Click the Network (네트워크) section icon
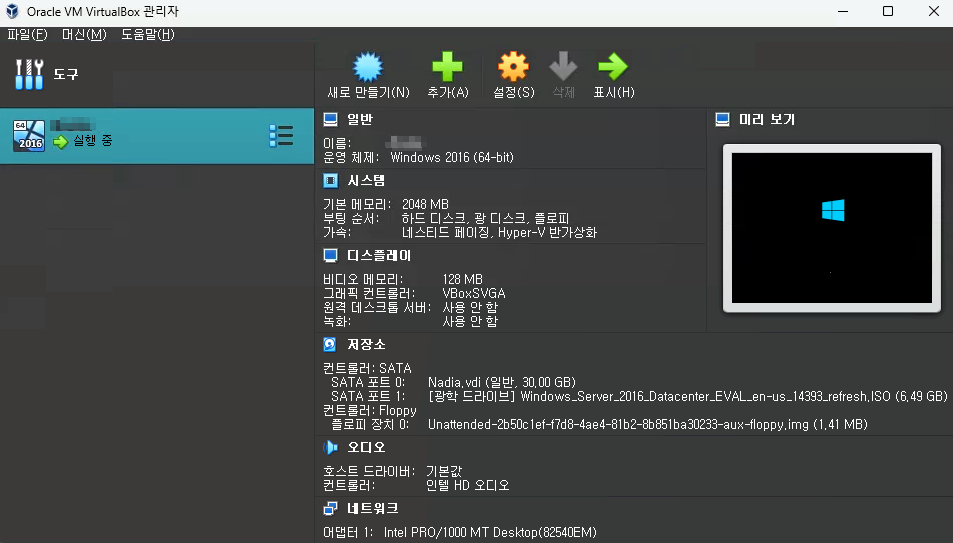Screen dimensions: 953x543 pyautogui.click(x=330, y=508)
